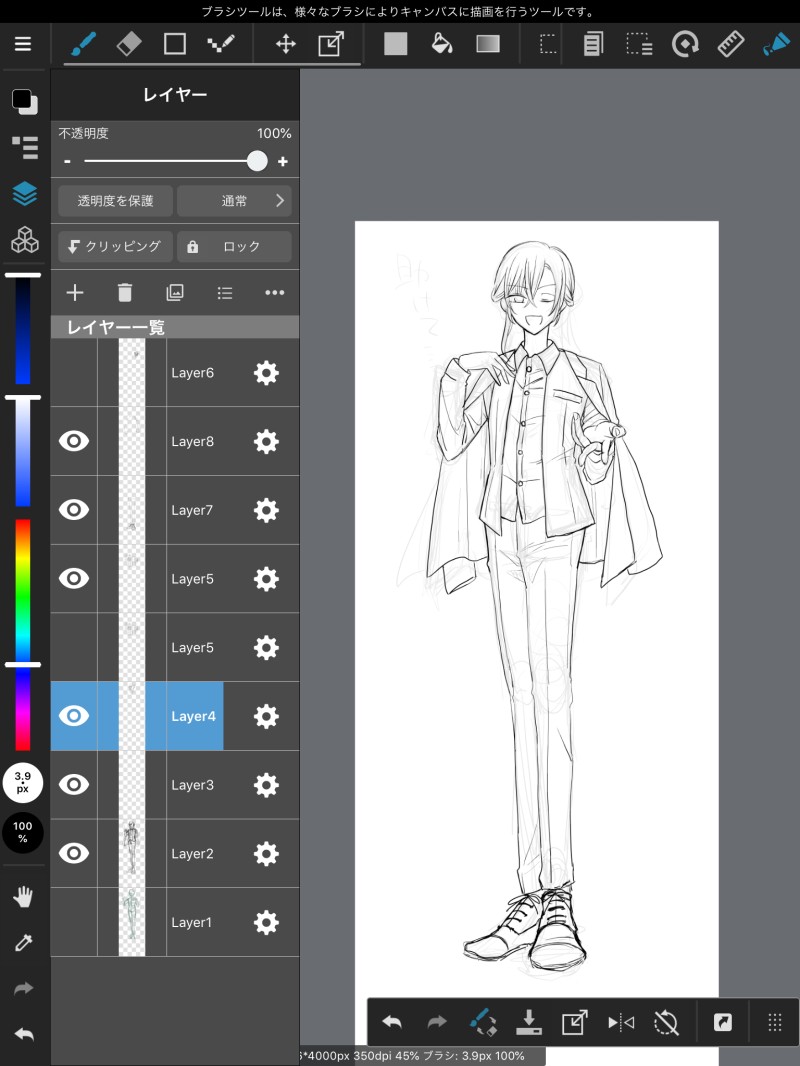
Task: Open Layer8 gear settings
Action: click(266, 441)
